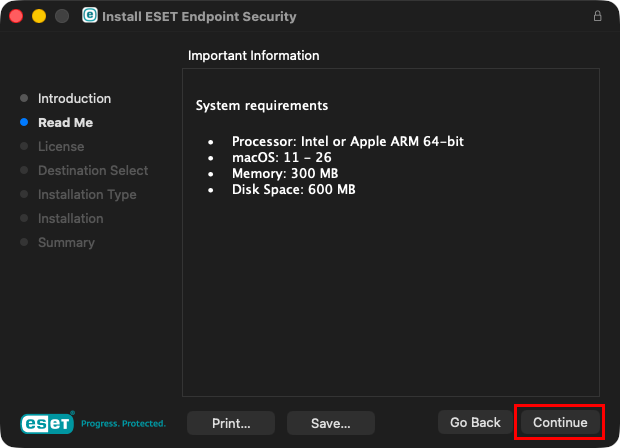Click the lock icon in the title bar

598,17
